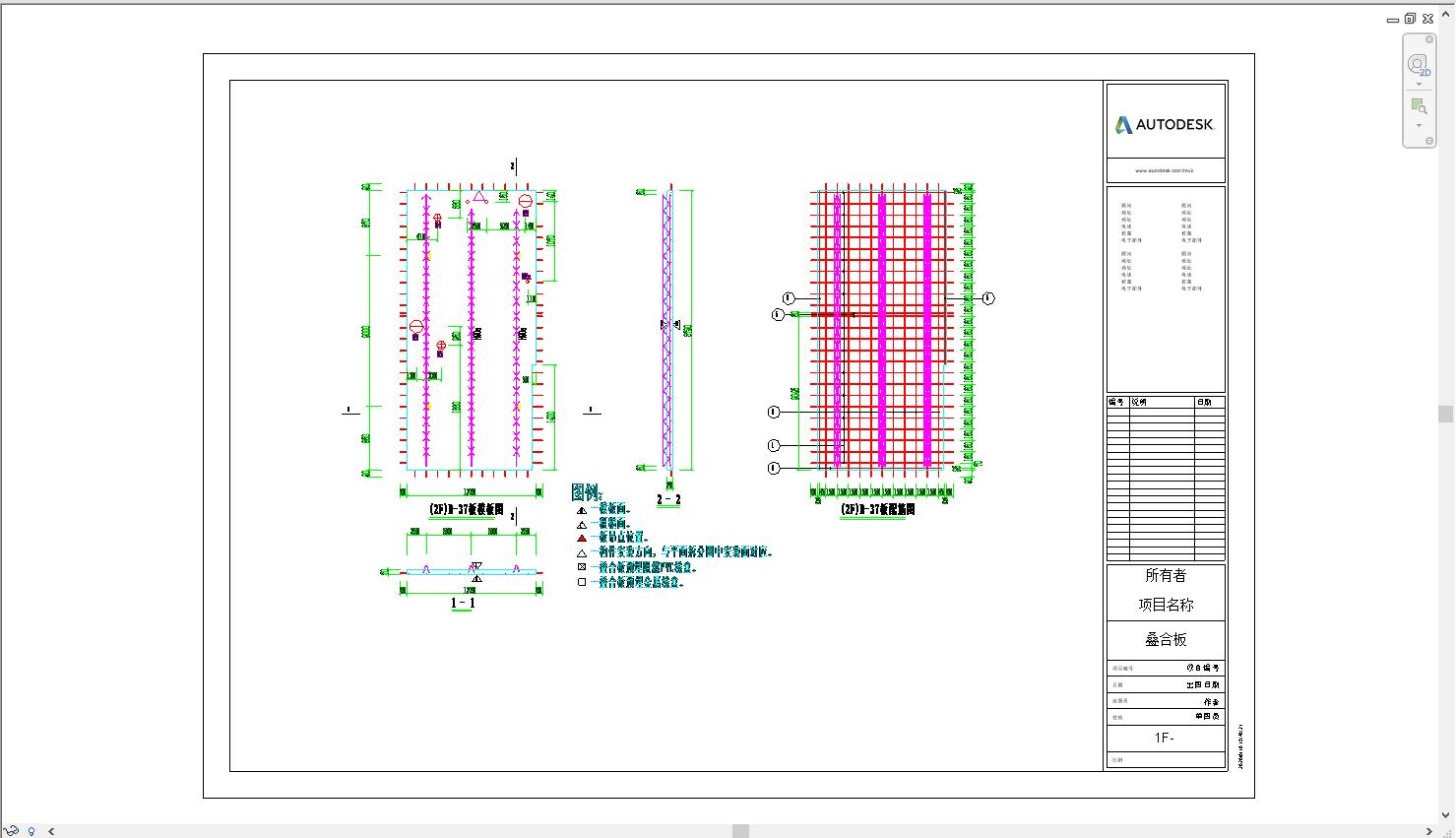Select the 1 - 1 section title

coord(463,603)
